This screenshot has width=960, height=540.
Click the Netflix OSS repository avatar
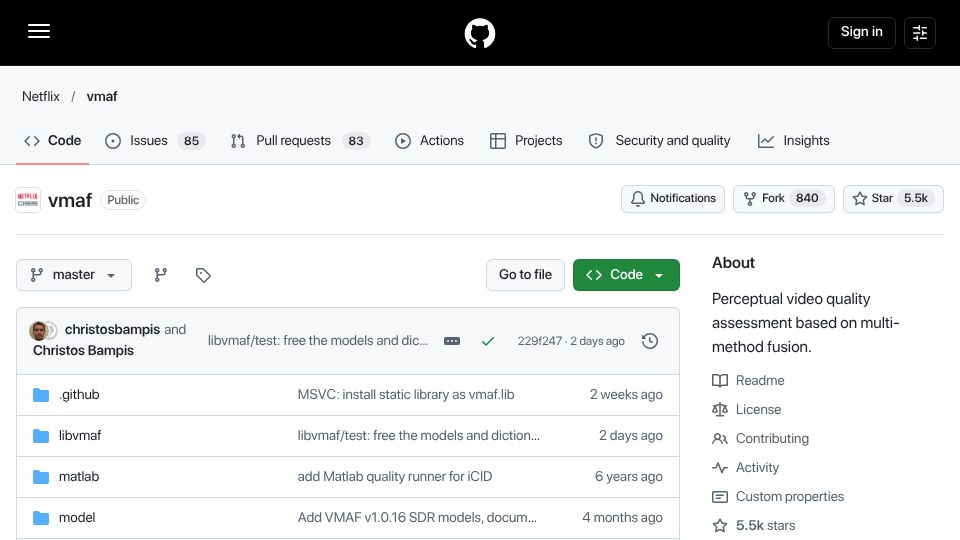[28, 200]
